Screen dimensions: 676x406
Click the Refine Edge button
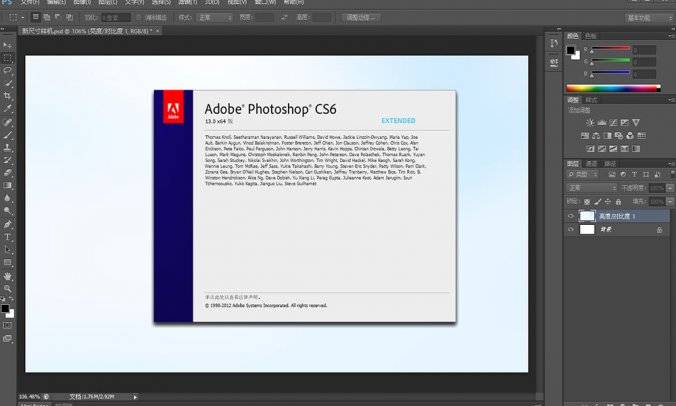[x=361, y=18]
